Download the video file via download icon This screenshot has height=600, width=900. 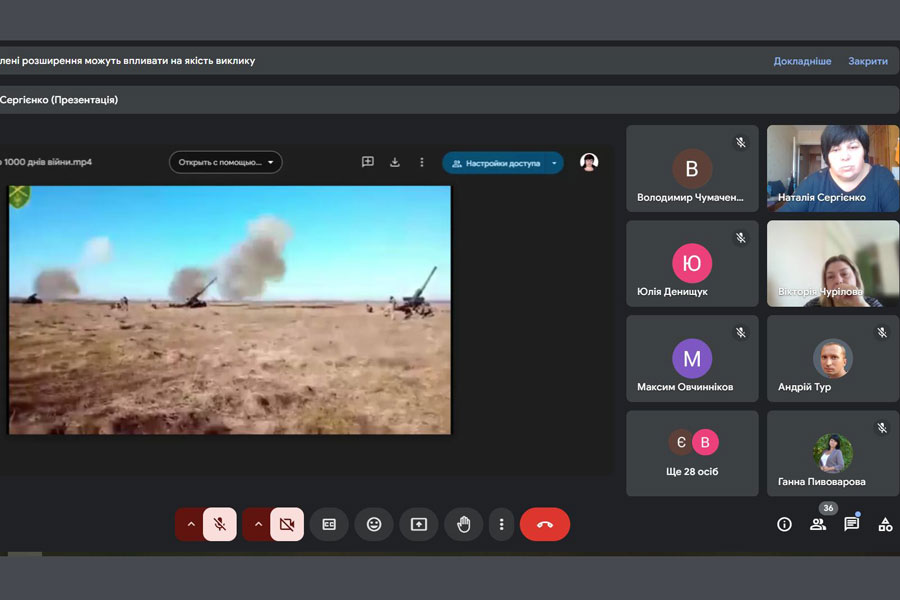(395, 162)
